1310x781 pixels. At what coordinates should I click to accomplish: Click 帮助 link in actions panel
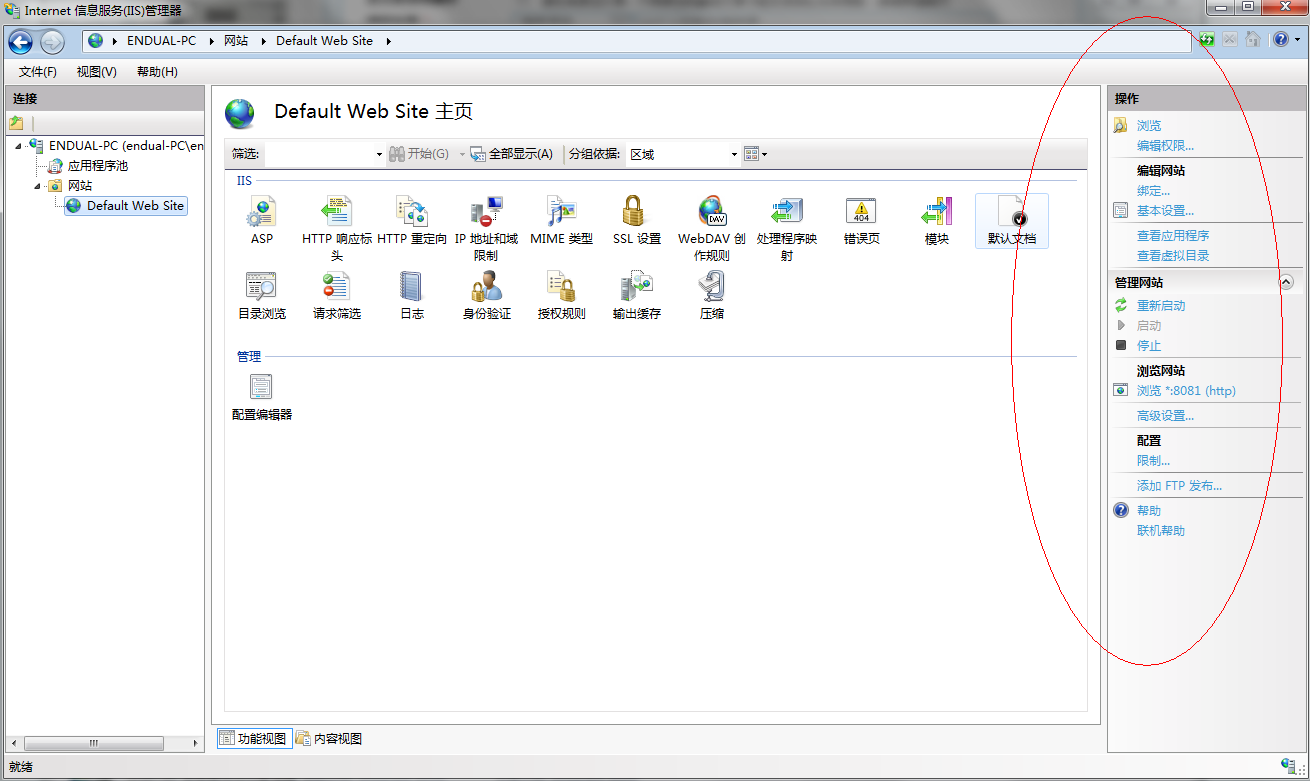(x=1149, y=511)
